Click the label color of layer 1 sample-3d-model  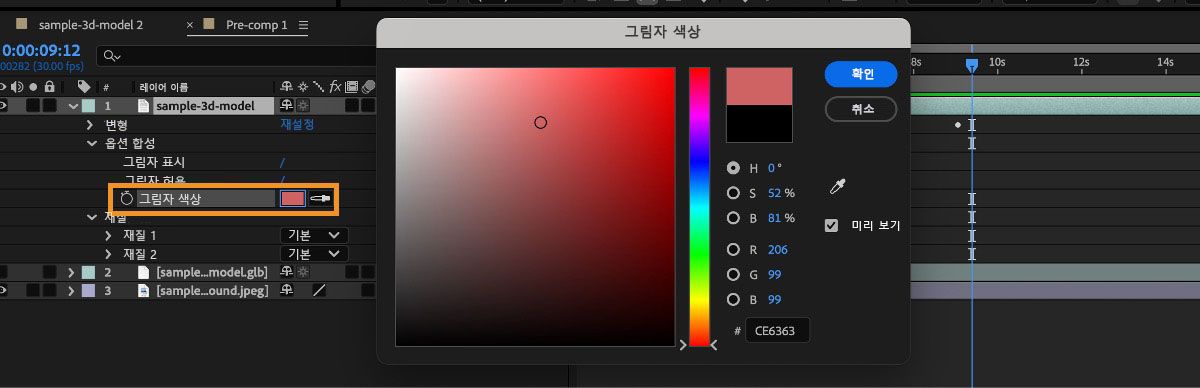pos(88,105)
